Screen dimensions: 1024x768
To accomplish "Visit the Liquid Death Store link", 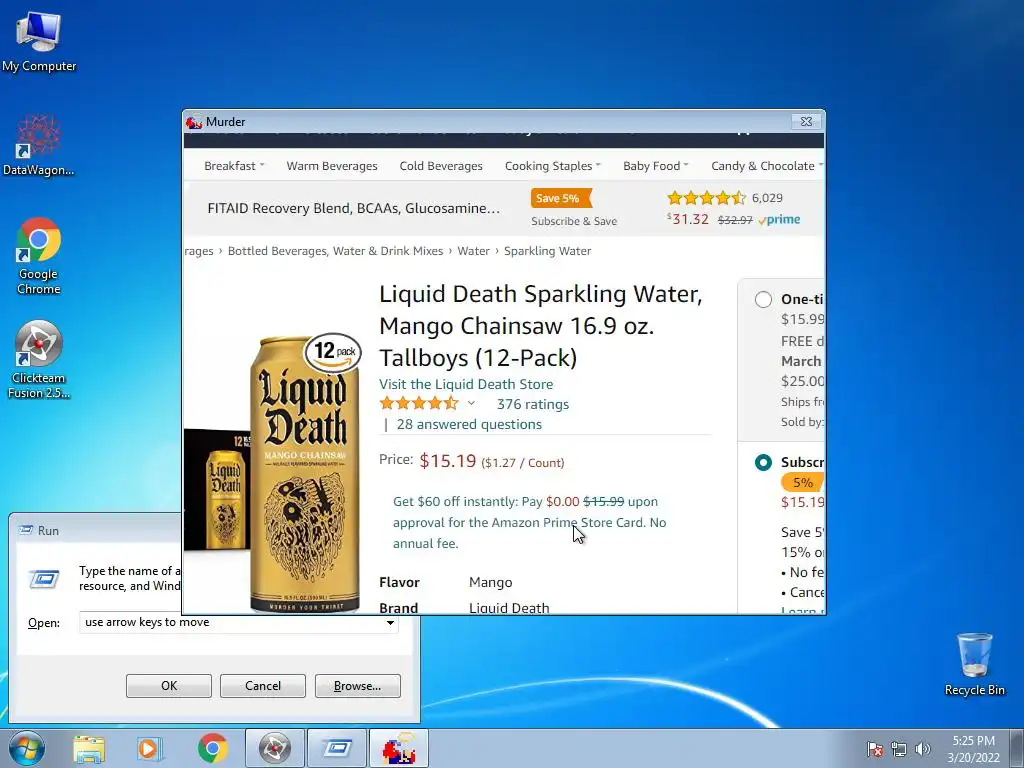I will tap(466, 384).
